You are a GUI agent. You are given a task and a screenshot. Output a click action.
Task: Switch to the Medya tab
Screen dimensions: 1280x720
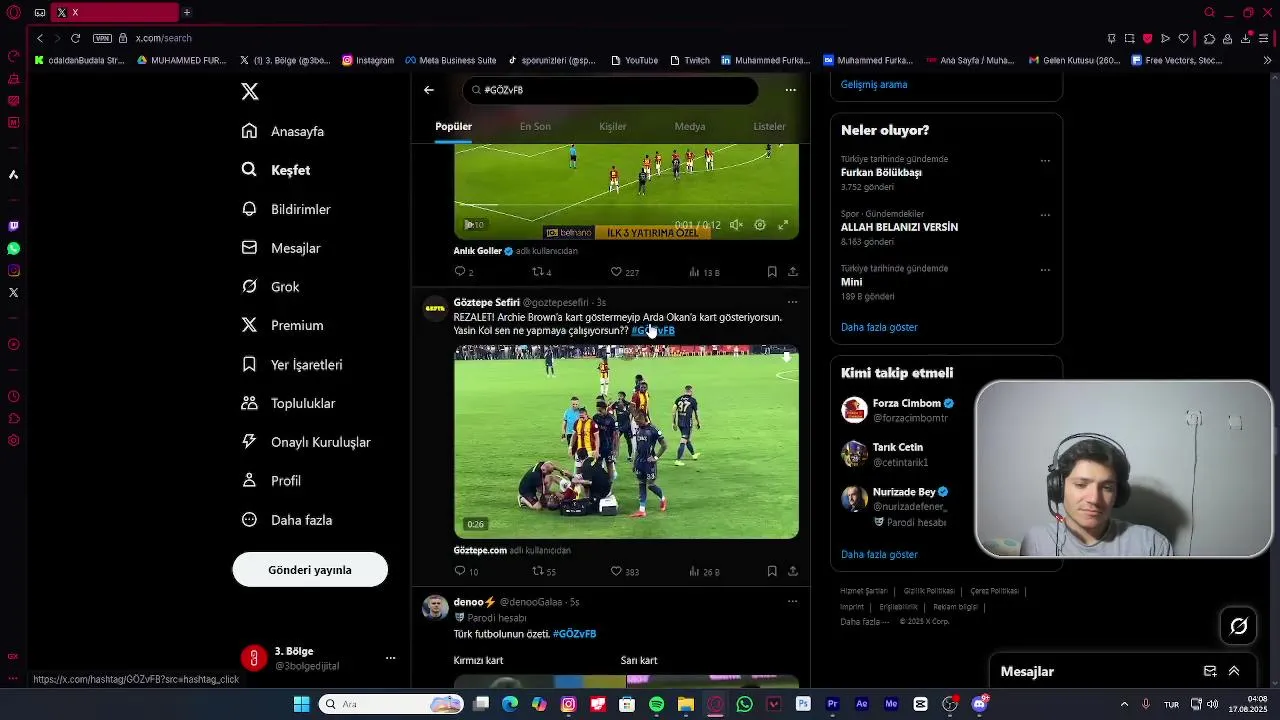click(x=690, y=127)
